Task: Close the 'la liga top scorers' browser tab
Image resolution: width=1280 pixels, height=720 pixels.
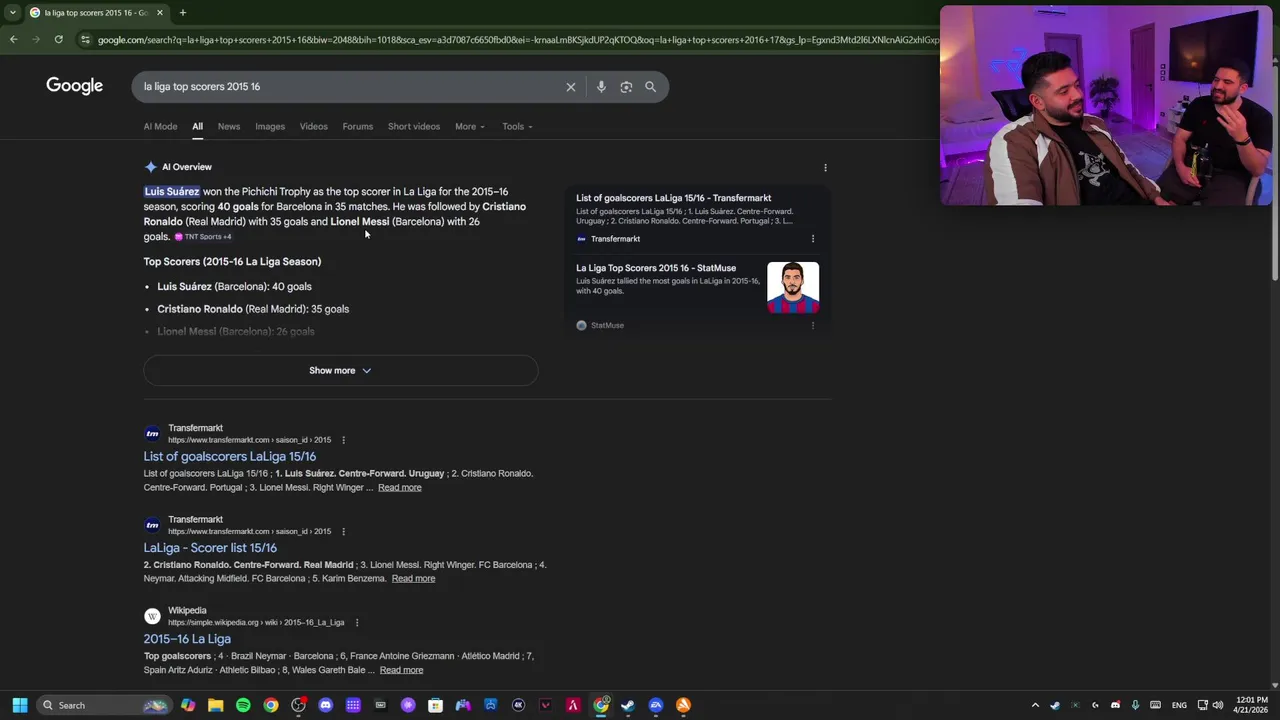Action: pos(159,13)
